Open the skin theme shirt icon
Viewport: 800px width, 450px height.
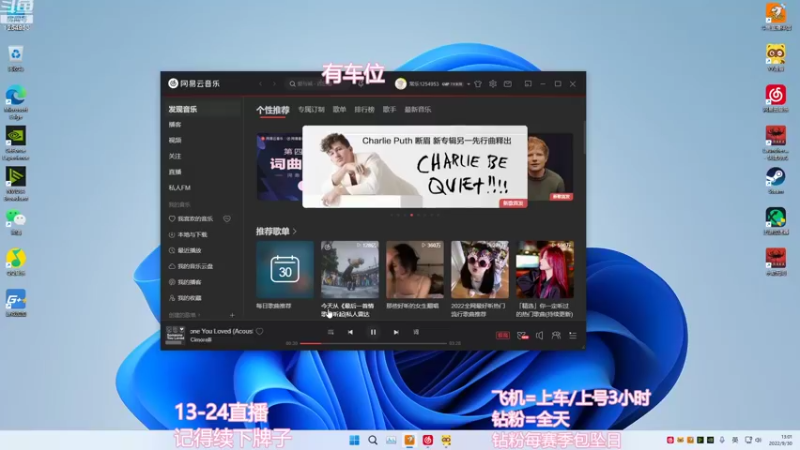478,84
